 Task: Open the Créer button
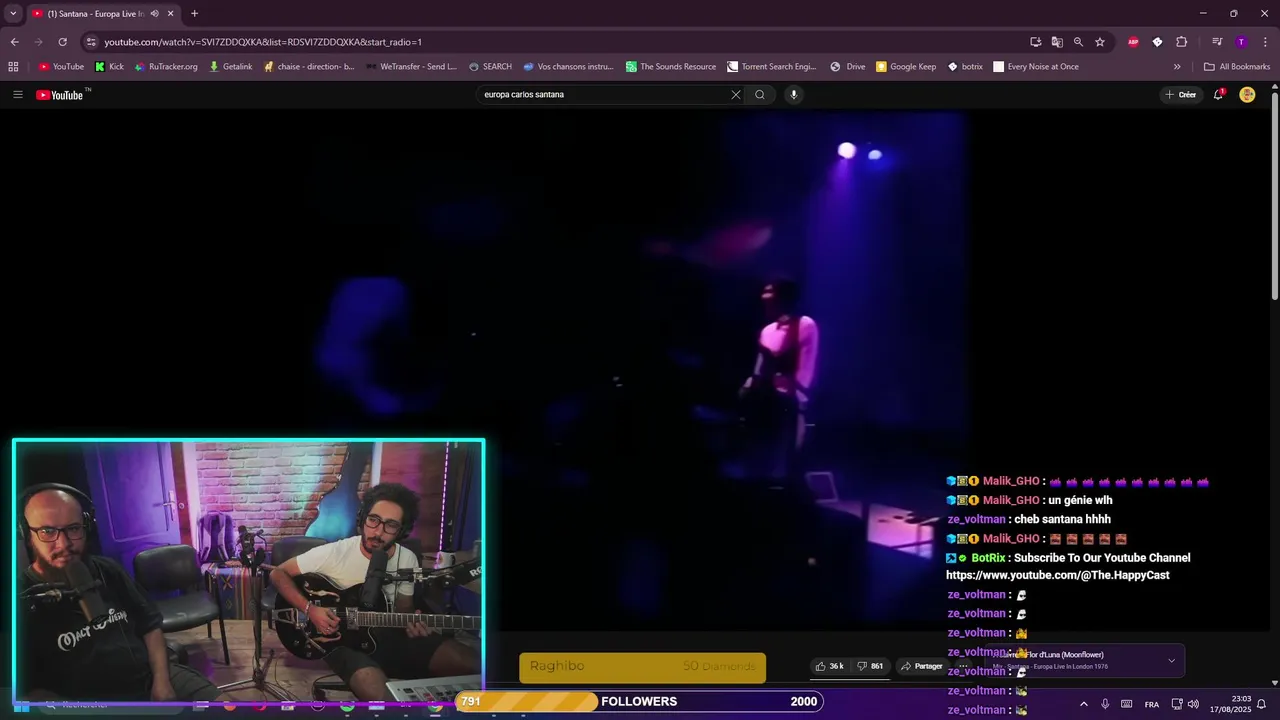click(x=1181, y=95)
